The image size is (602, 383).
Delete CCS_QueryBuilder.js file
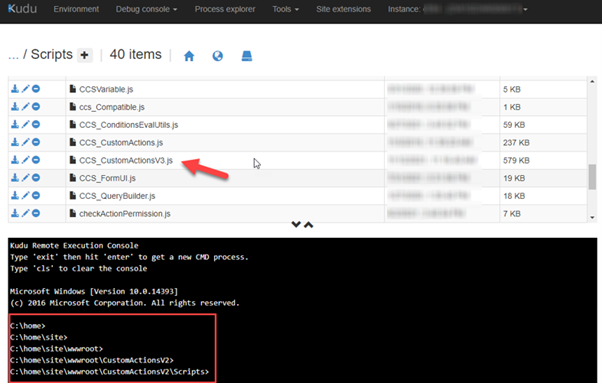36,195
